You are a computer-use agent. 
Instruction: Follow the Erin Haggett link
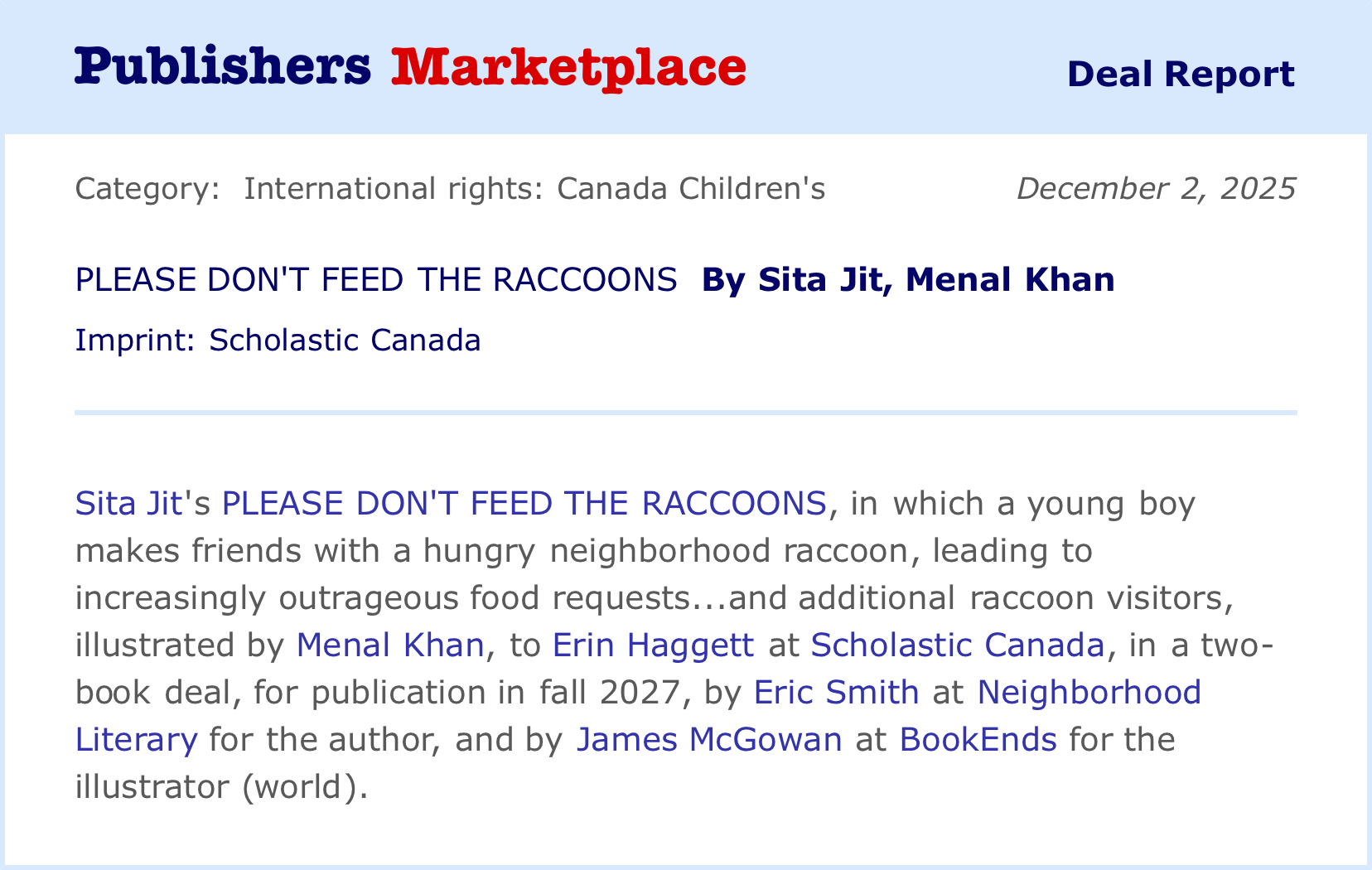tap(653, 645)
